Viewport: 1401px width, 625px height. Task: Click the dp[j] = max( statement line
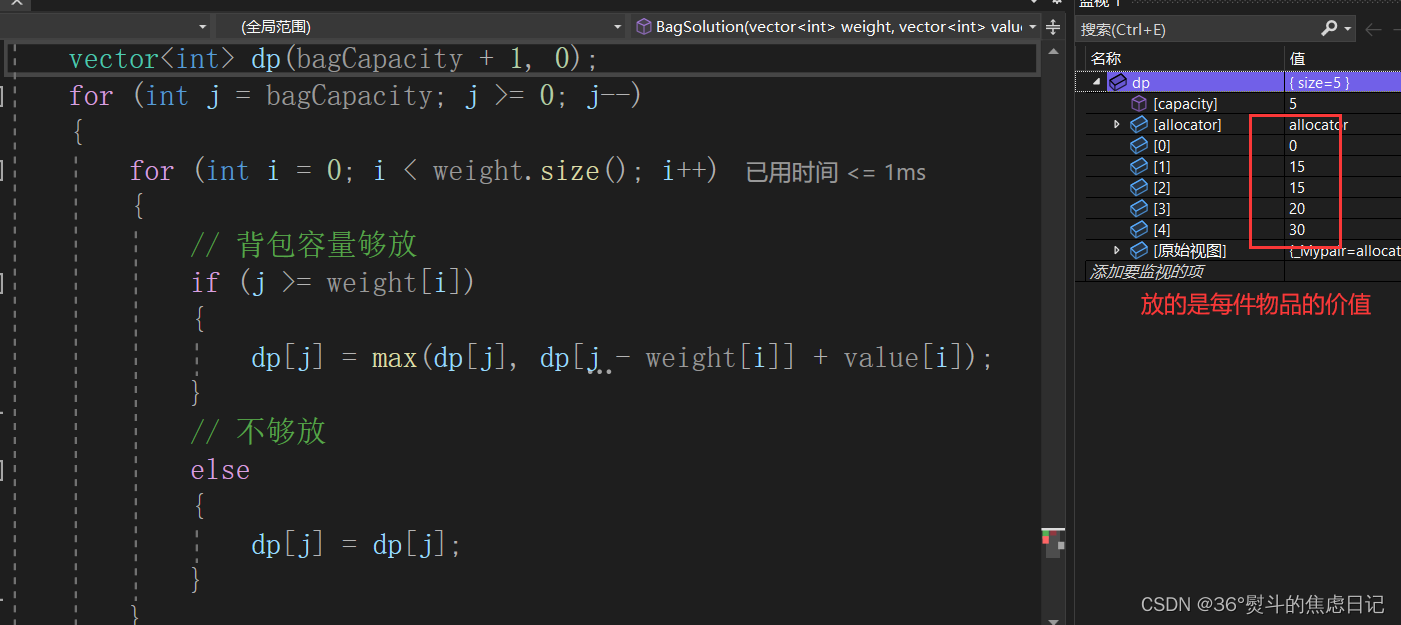click(x=622, y=358)
